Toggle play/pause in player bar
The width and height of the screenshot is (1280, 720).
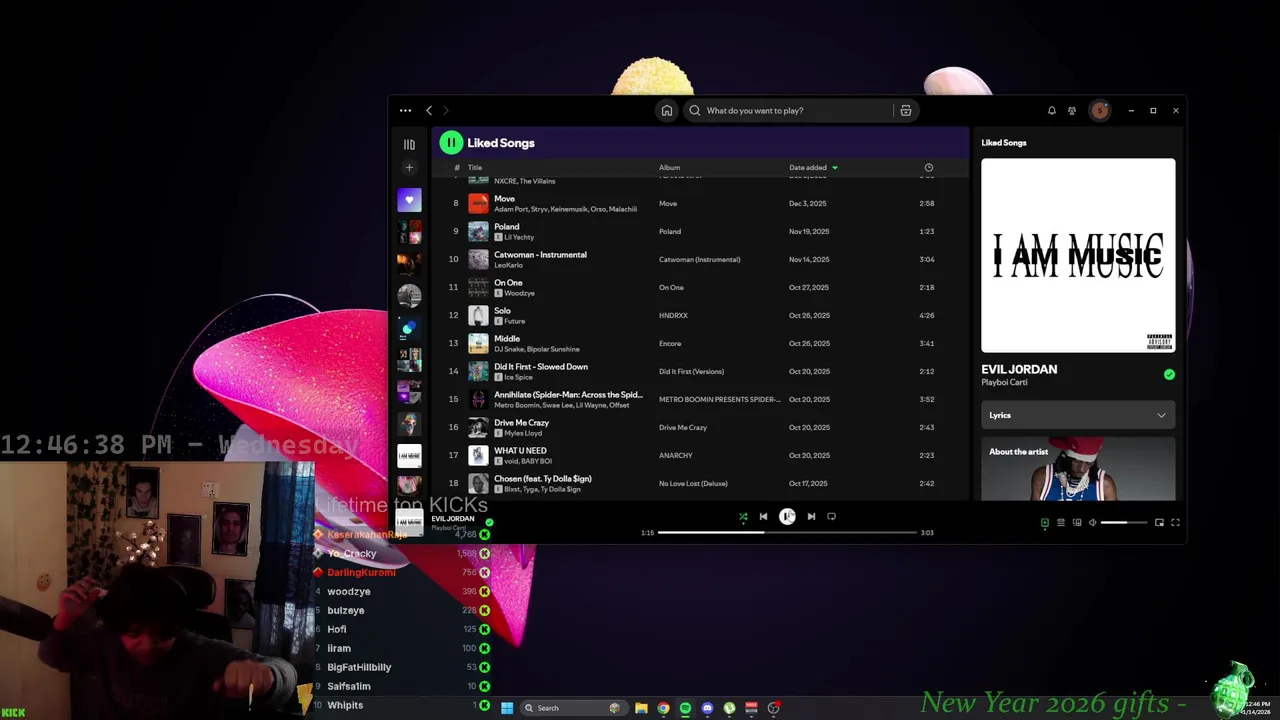(787, 516)
